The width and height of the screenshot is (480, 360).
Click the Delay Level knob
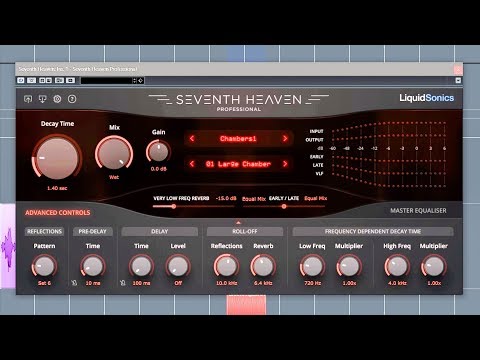178,266
